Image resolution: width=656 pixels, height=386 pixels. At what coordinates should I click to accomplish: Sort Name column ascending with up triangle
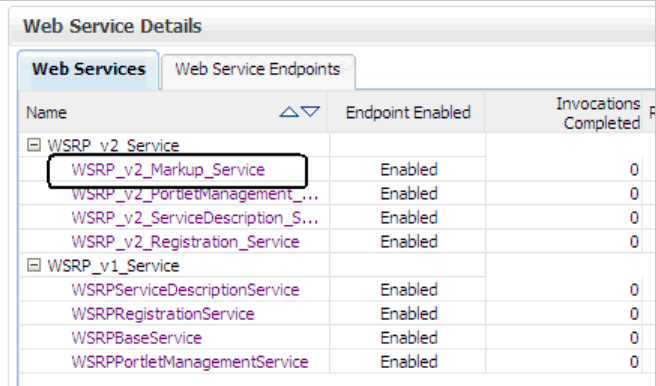tap(289, 112)
